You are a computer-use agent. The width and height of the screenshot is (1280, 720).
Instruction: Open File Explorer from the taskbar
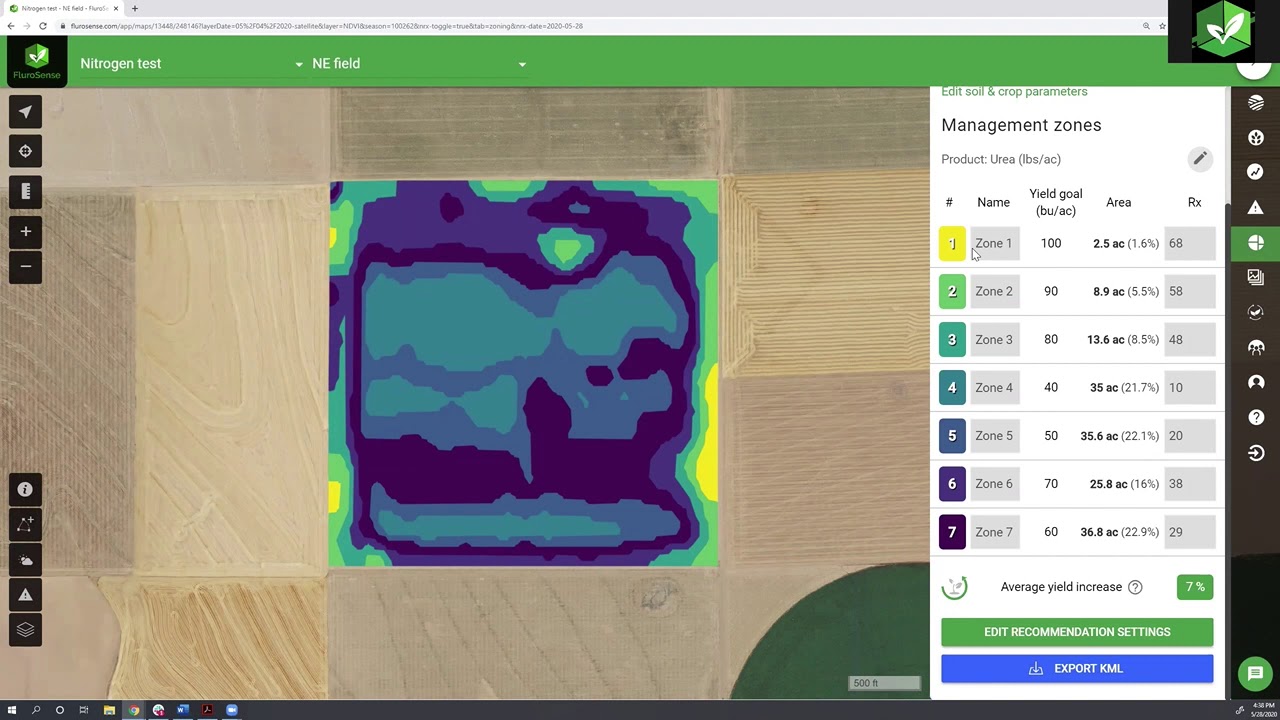point(109,710)
